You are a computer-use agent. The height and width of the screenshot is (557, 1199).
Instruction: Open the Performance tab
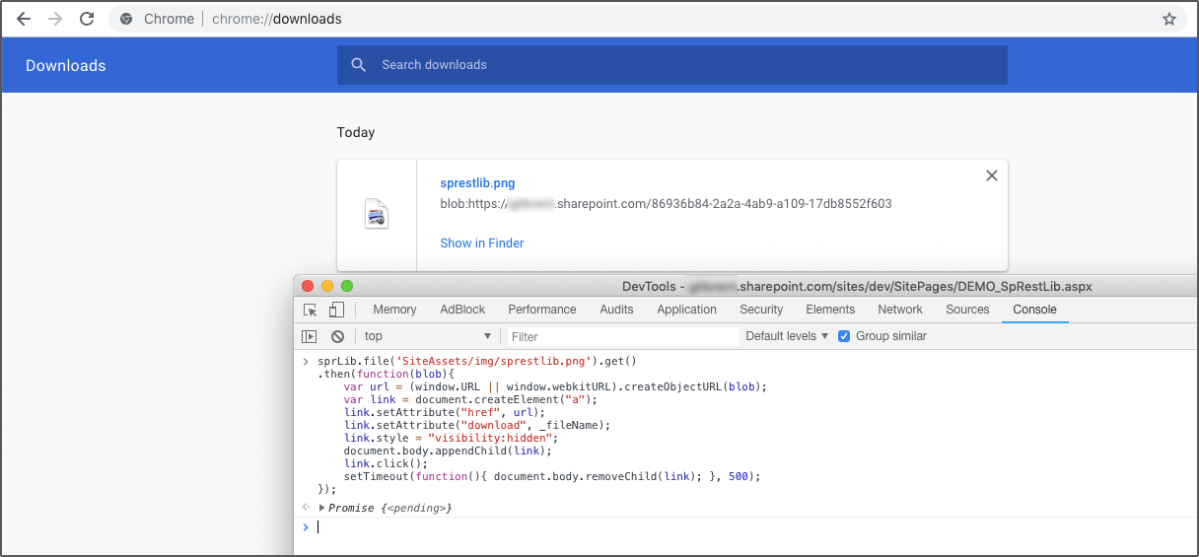[542, 310]
